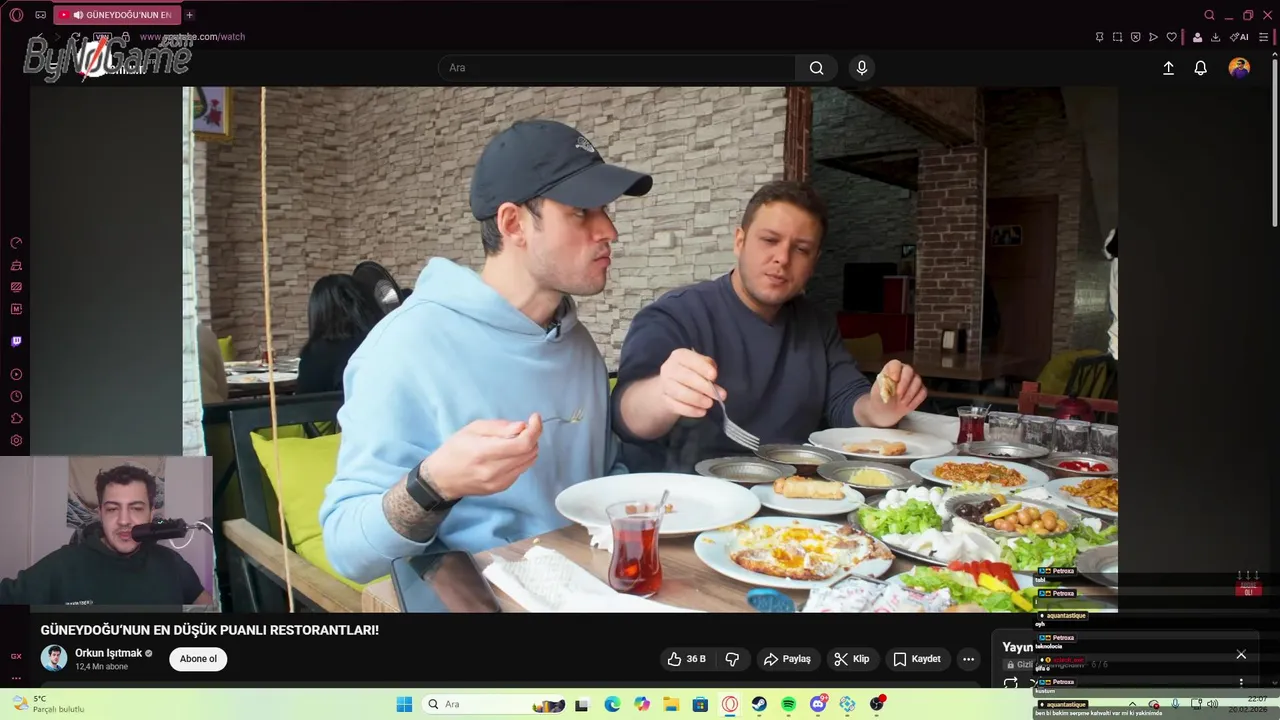Switch to the GÜNEYDOĞU'NUN EN tab
The height and width of the screenshot is (720, 1280).
(x=115, y=15)
